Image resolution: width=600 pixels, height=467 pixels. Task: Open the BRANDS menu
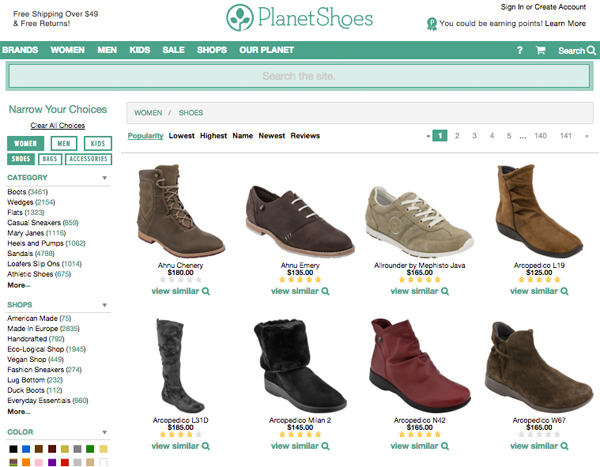20,50
